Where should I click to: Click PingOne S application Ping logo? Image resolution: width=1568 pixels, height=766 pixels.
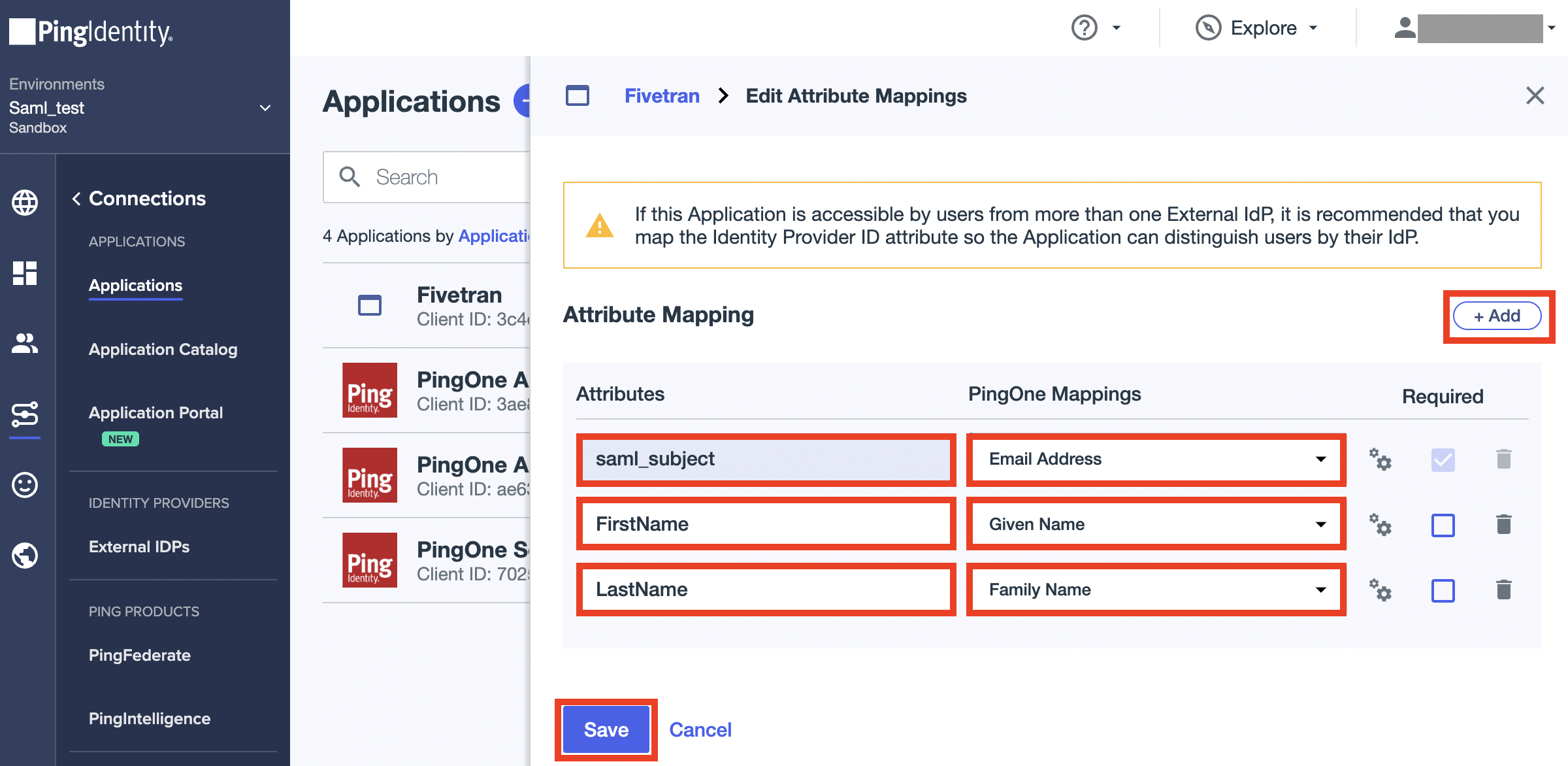(370, 560)
